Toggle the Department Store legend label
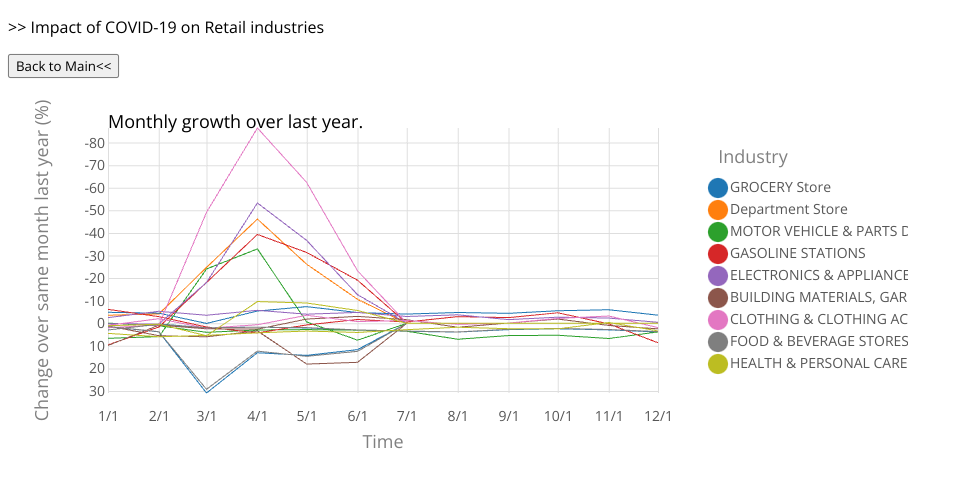Screen dimensions: 960x500 [x=788, y=209]
